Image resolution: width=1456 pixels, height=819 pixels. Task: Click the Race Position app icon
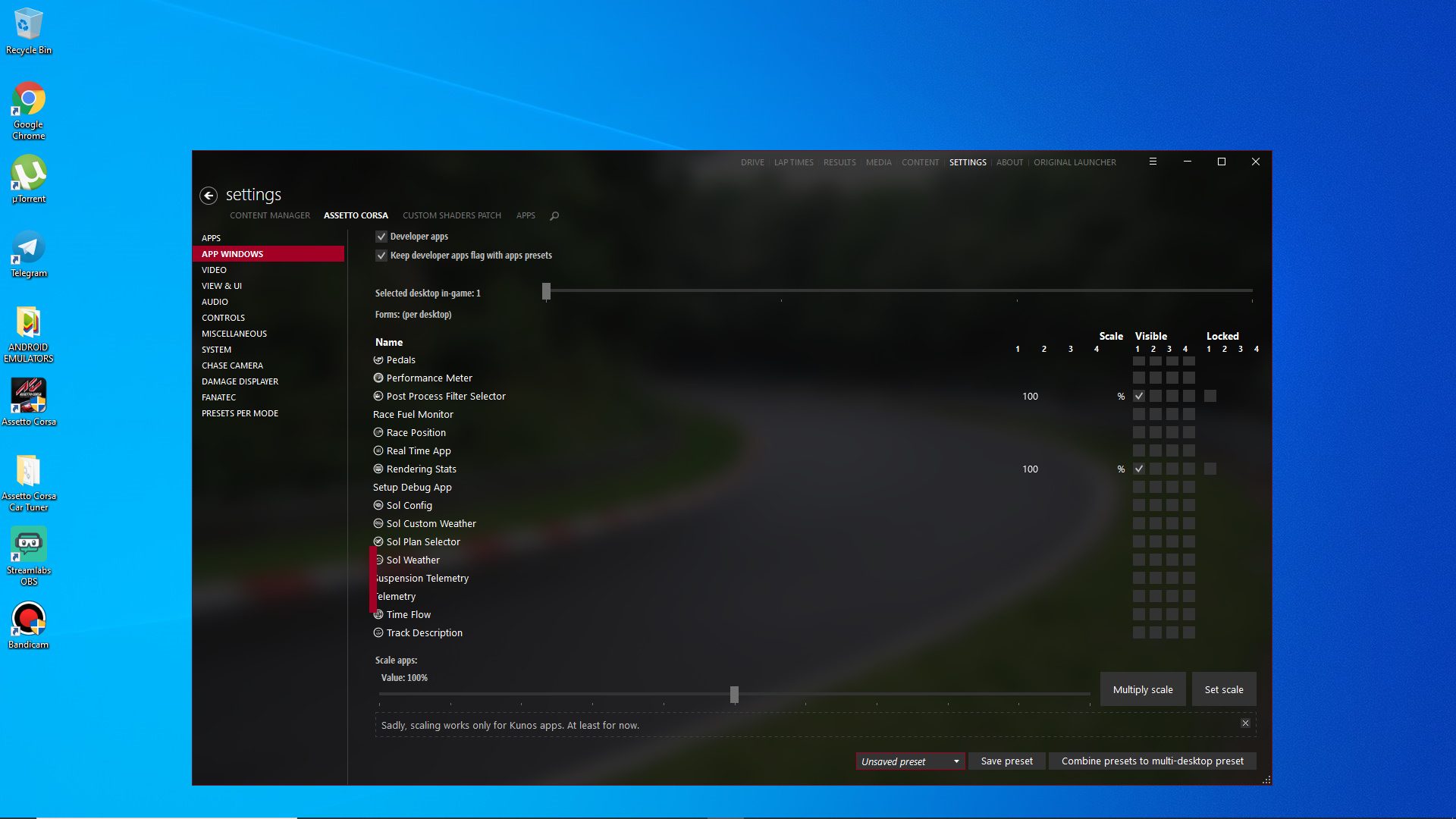pyautogui.click(x=378, y=433)
